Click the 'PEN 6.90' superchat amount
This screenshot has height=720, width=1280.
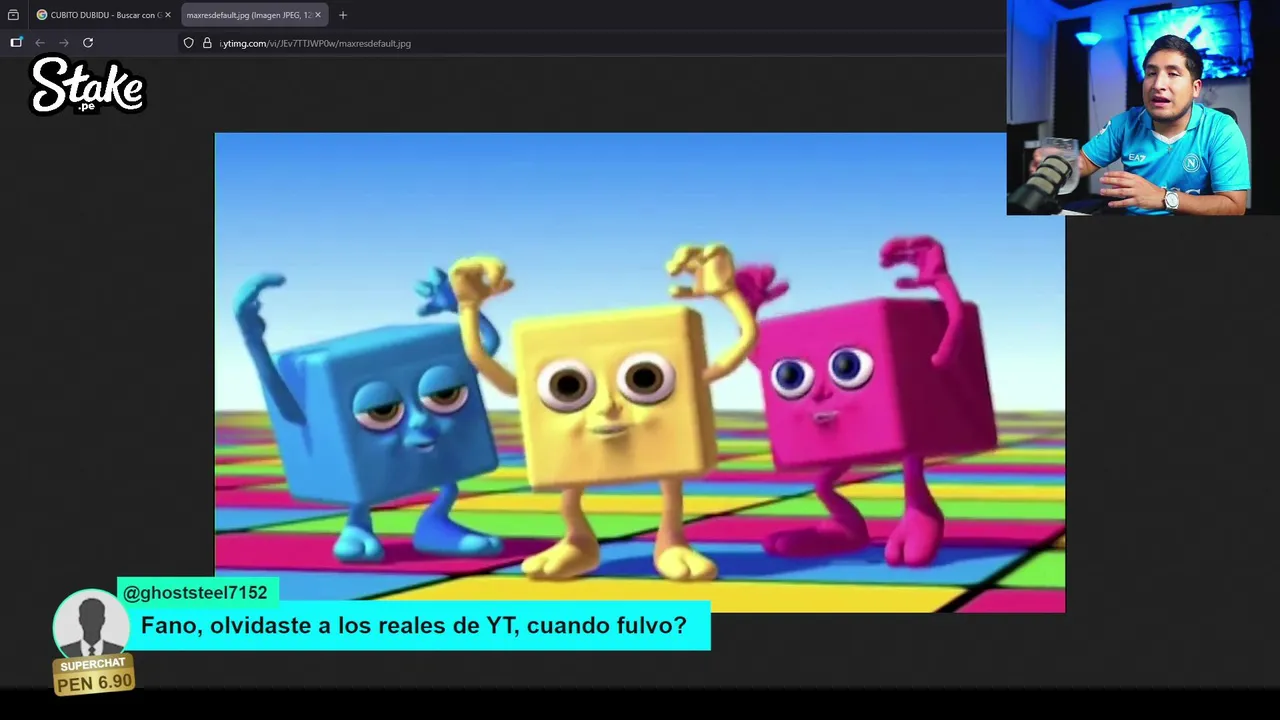click(94, 682)
